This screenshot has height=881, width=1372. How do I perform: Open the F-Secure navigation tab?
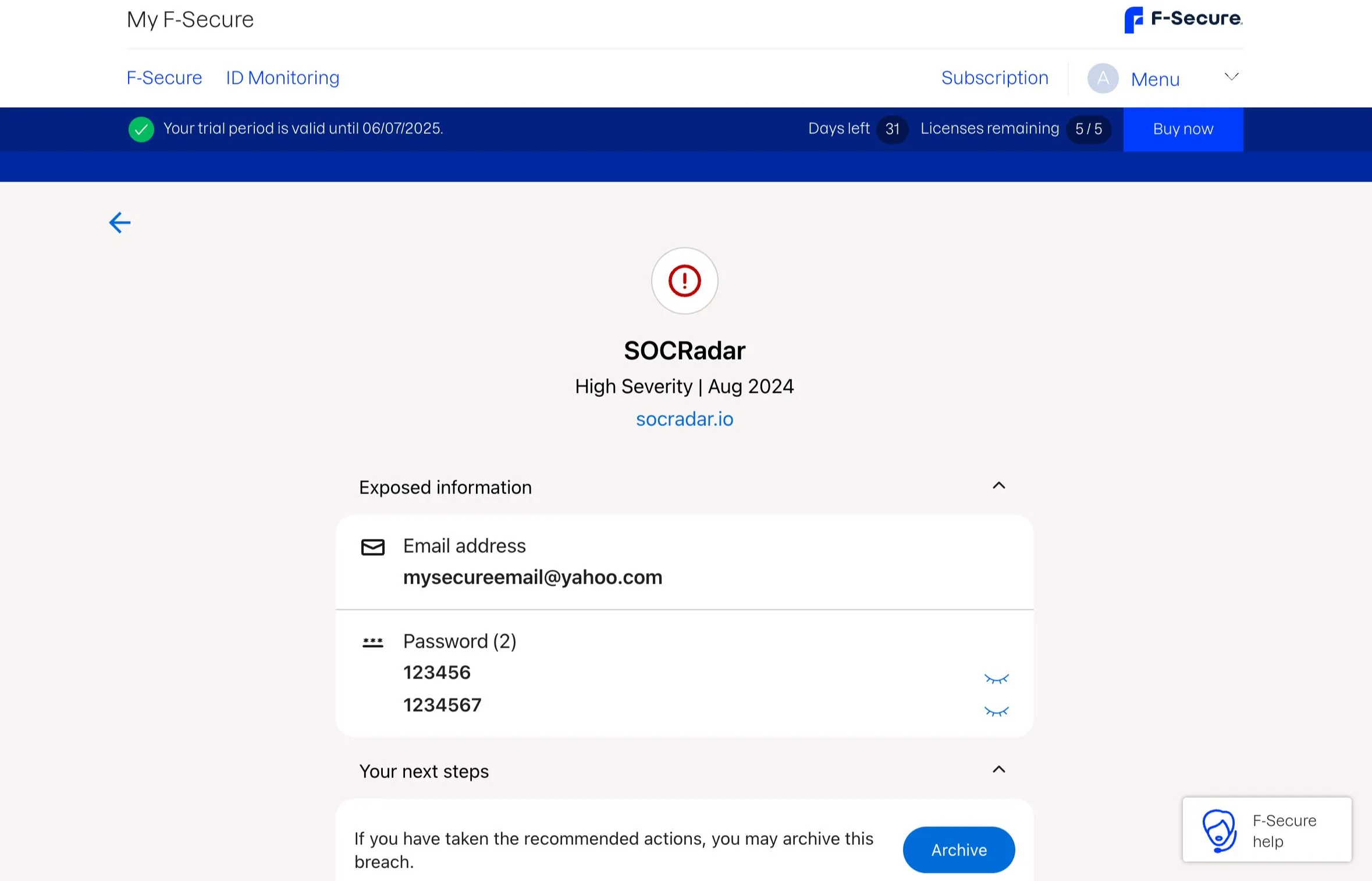coord(165,78)
